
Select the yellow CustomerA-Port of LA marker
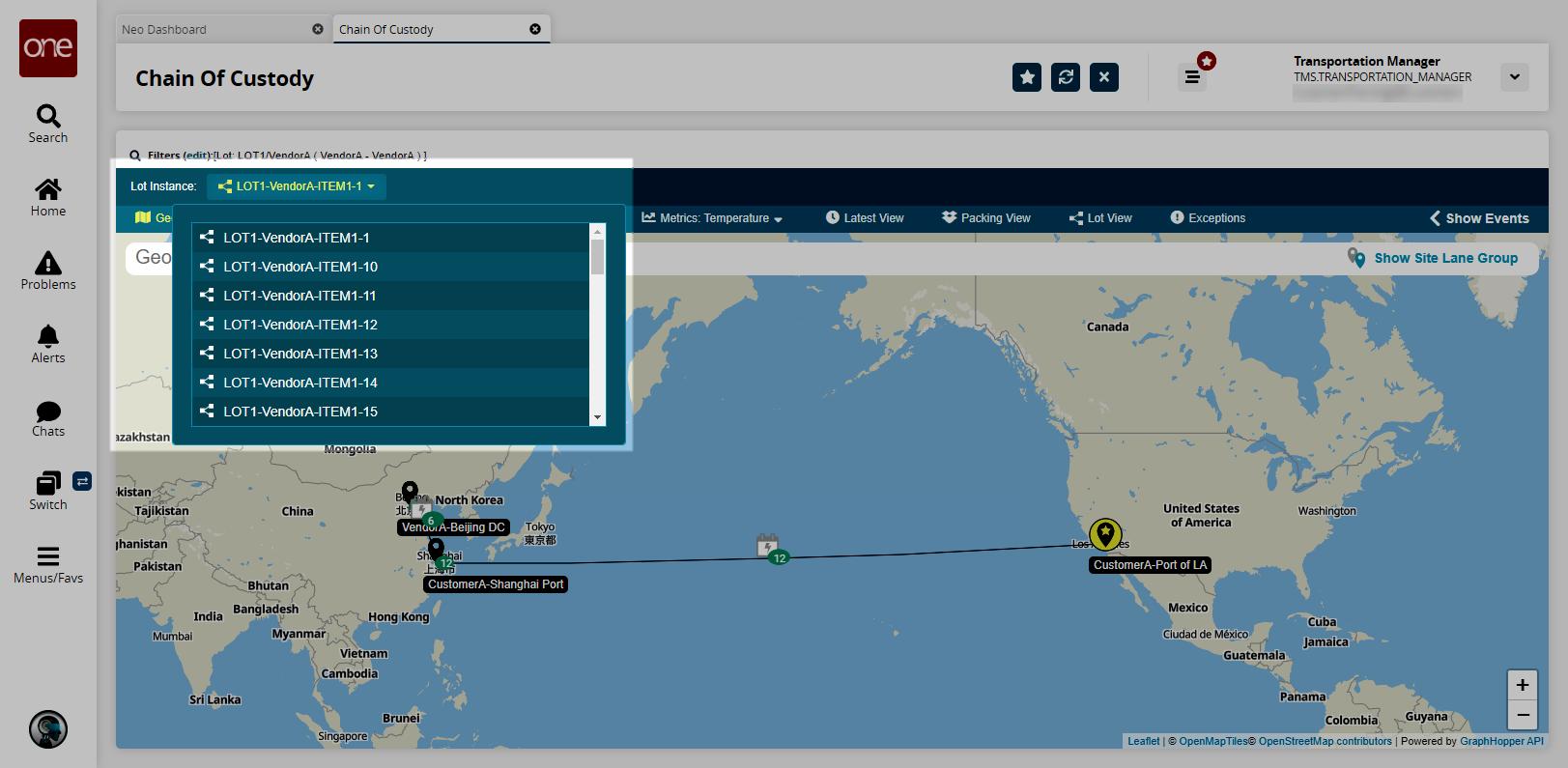click(x=1105, y=533)
